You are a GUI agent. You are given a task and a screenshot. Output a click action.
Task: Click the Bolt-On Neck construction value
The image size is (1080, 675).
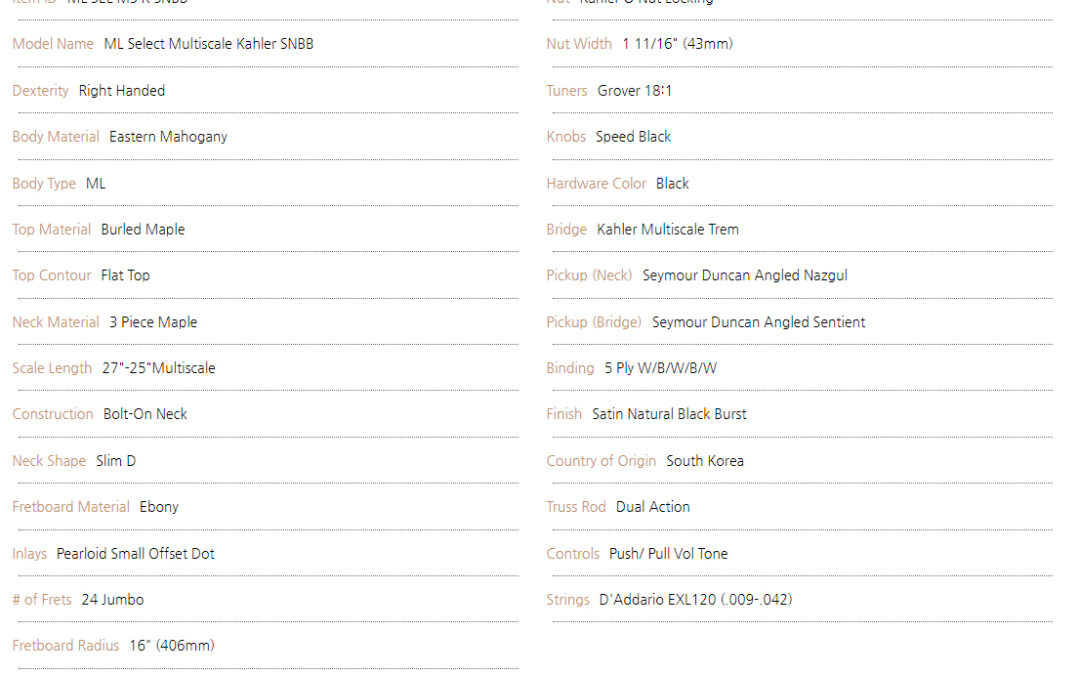[145, 414]
